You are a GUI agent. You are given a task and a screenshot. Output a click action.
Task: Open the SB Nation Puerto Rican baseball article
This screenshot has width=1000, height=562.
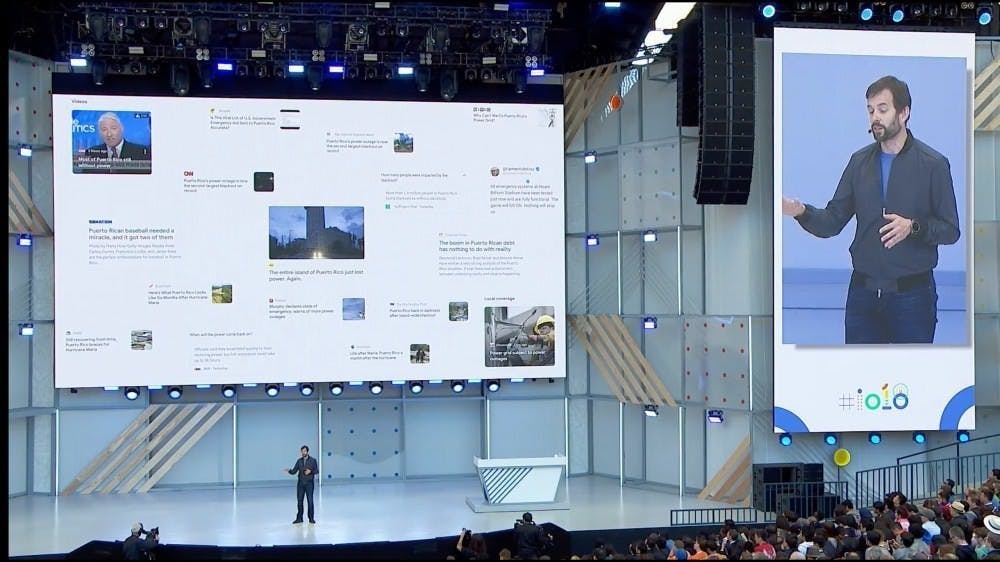tap(135, 242)
